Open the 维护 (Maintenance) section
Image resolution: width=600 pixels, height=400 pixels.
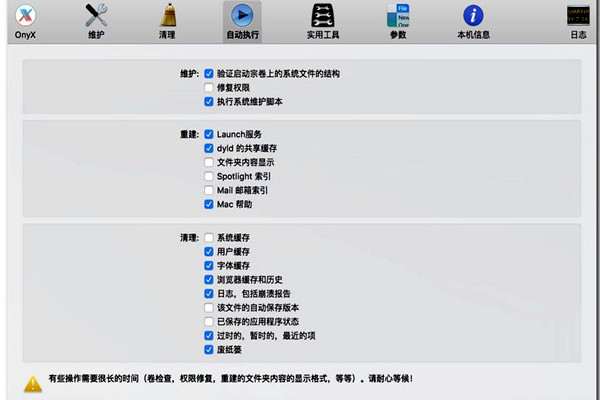(96, 16)
